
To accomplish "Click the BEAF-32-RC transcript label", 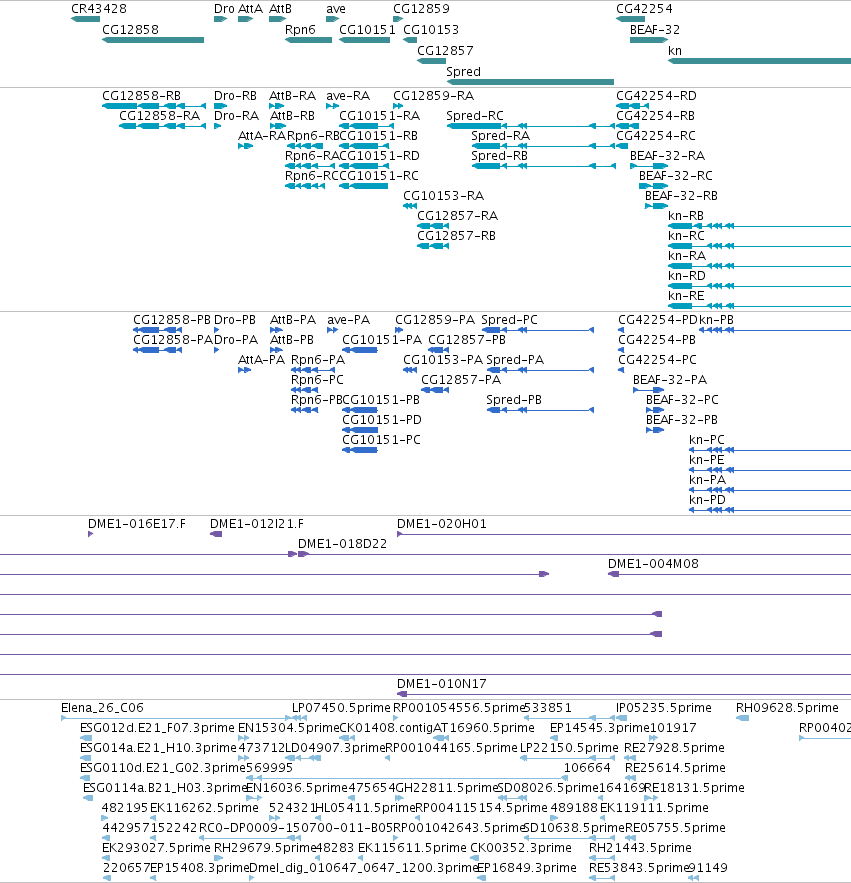I will coord(676,176).
